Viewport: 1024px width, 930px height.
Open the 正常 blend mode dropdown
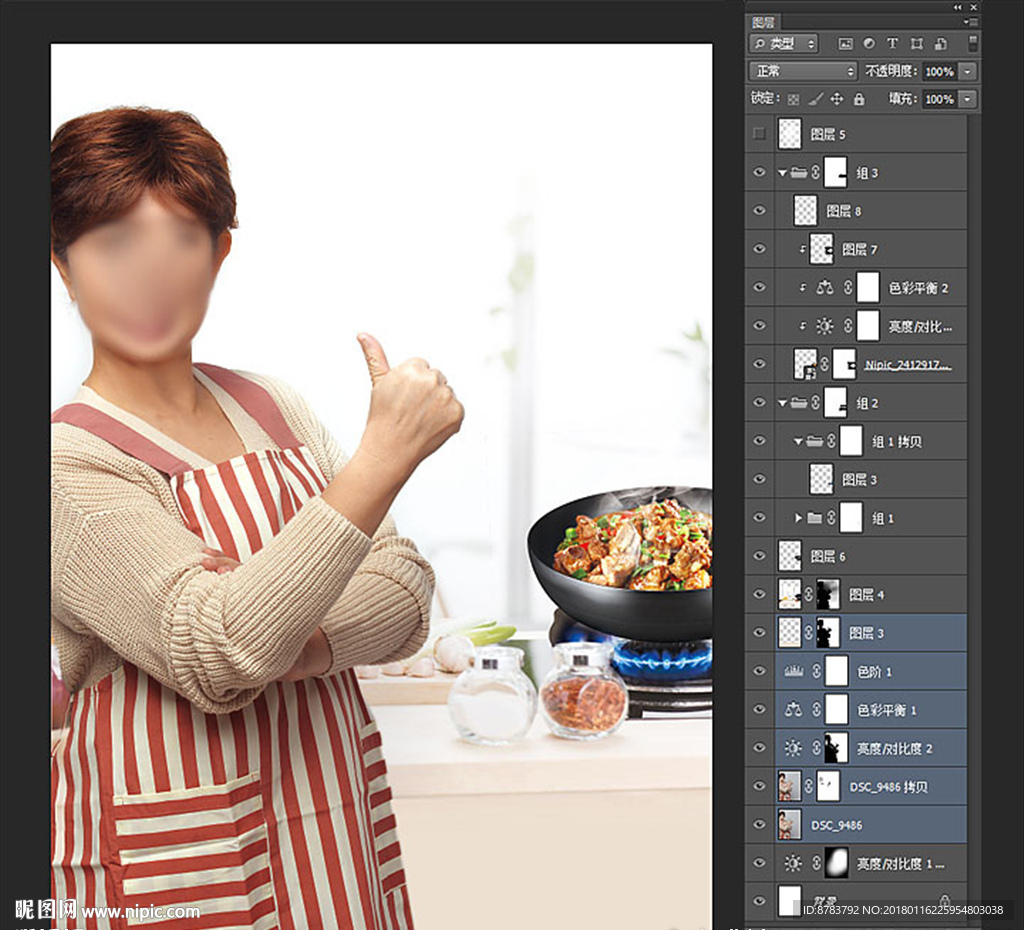(803, 71)
